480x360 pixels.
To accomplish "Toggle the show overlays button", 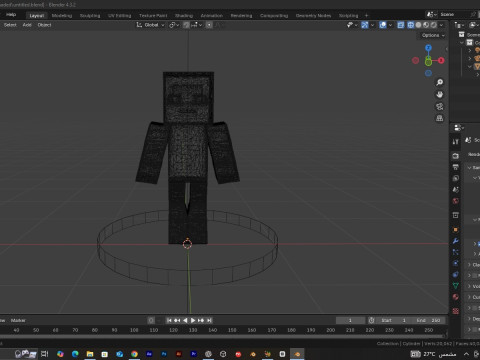I will (x=383, y=25).
